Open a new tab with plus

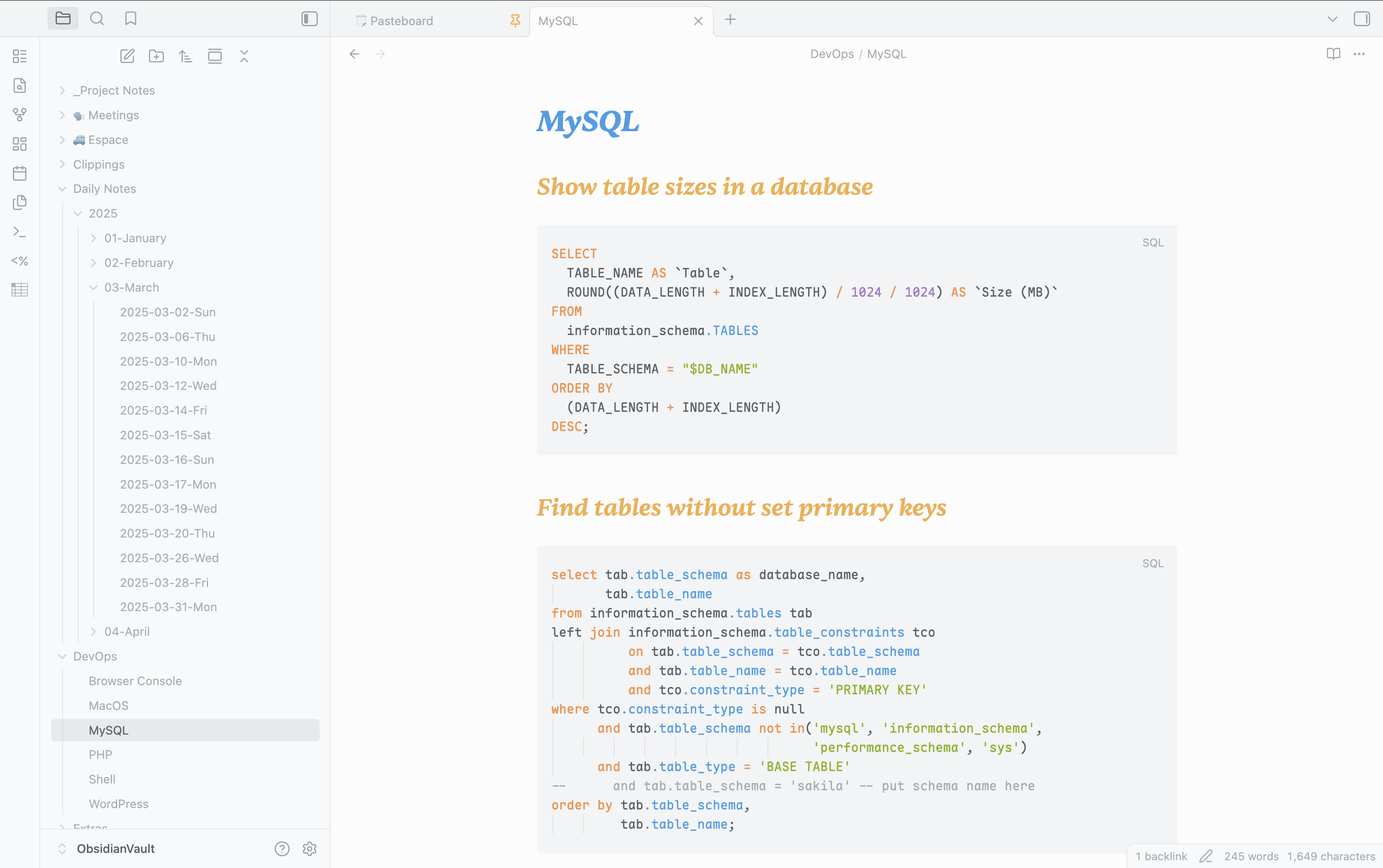point(730,20)
